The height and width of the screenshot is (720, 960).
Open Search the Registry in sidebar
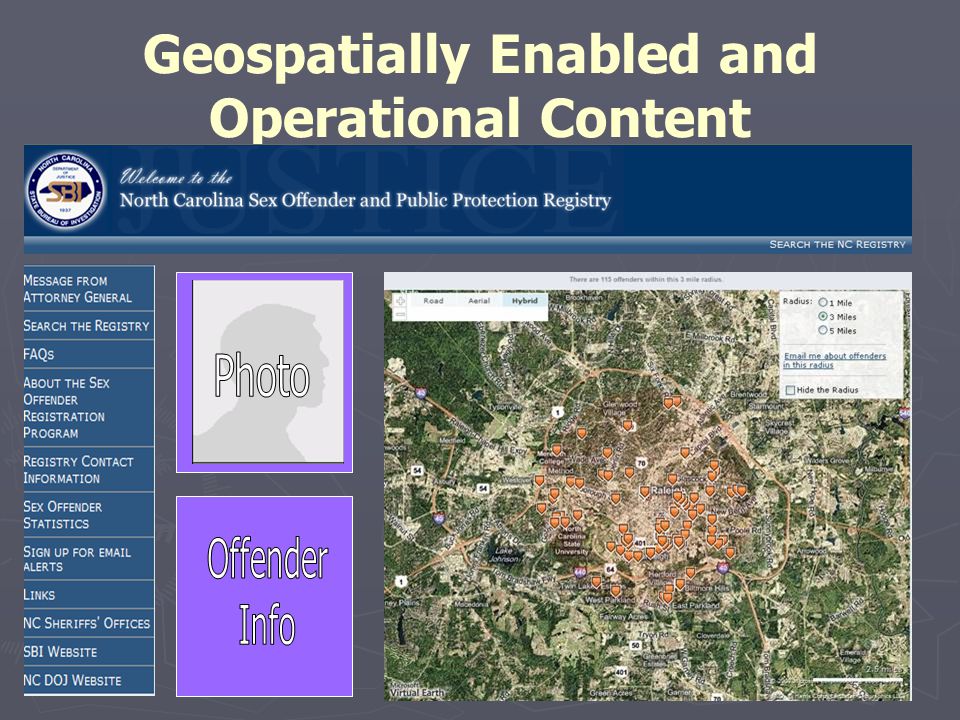(89, 326)
